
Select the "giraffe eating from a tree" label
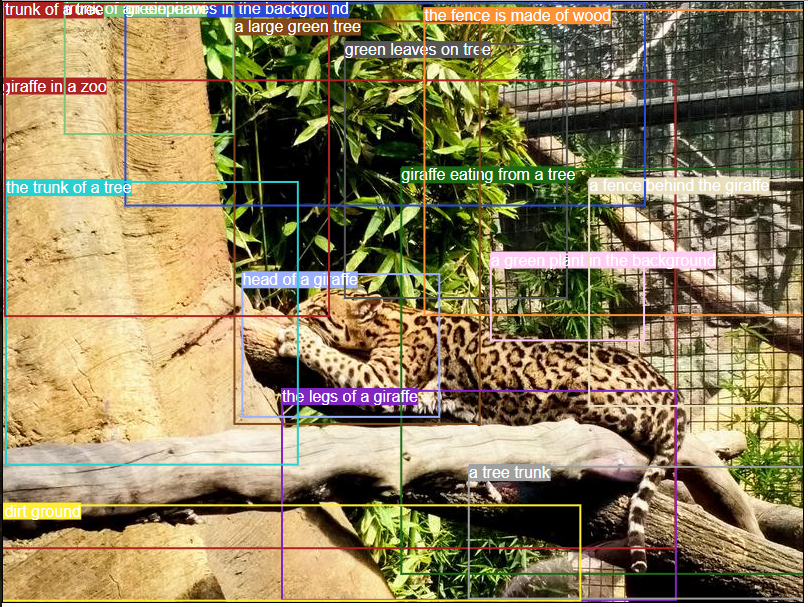pyautogui.click(x=487, y=173)
